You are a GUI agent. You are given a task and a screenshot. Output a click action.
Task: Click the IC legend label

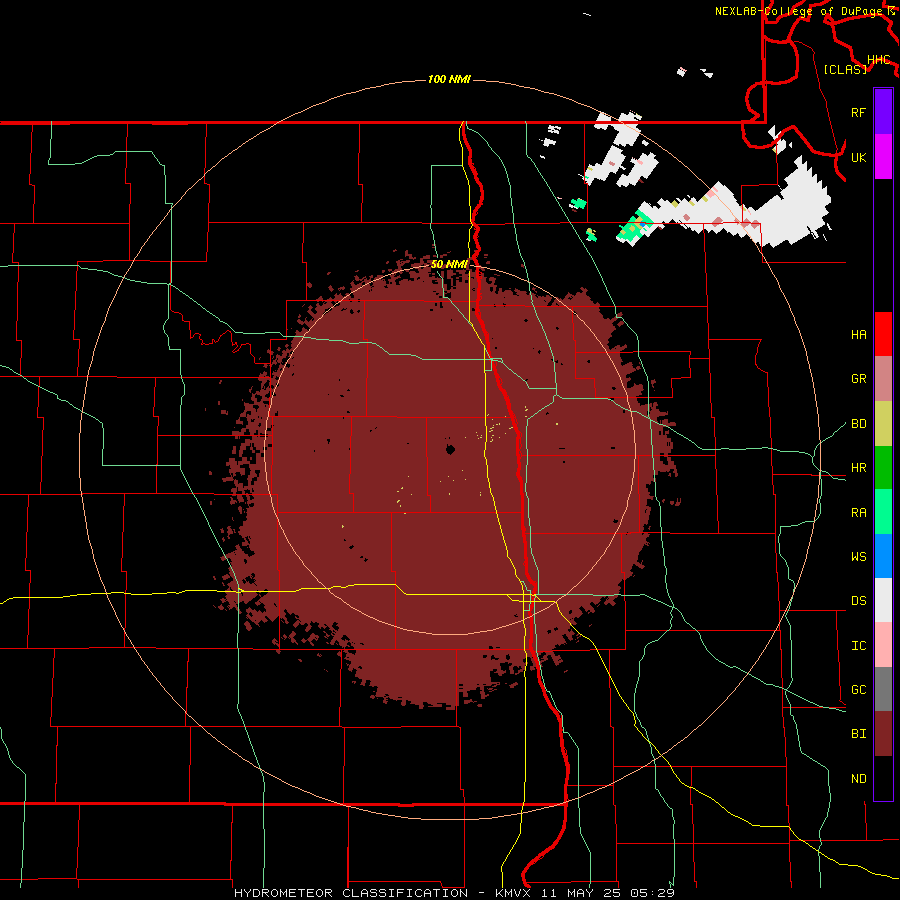858,645
